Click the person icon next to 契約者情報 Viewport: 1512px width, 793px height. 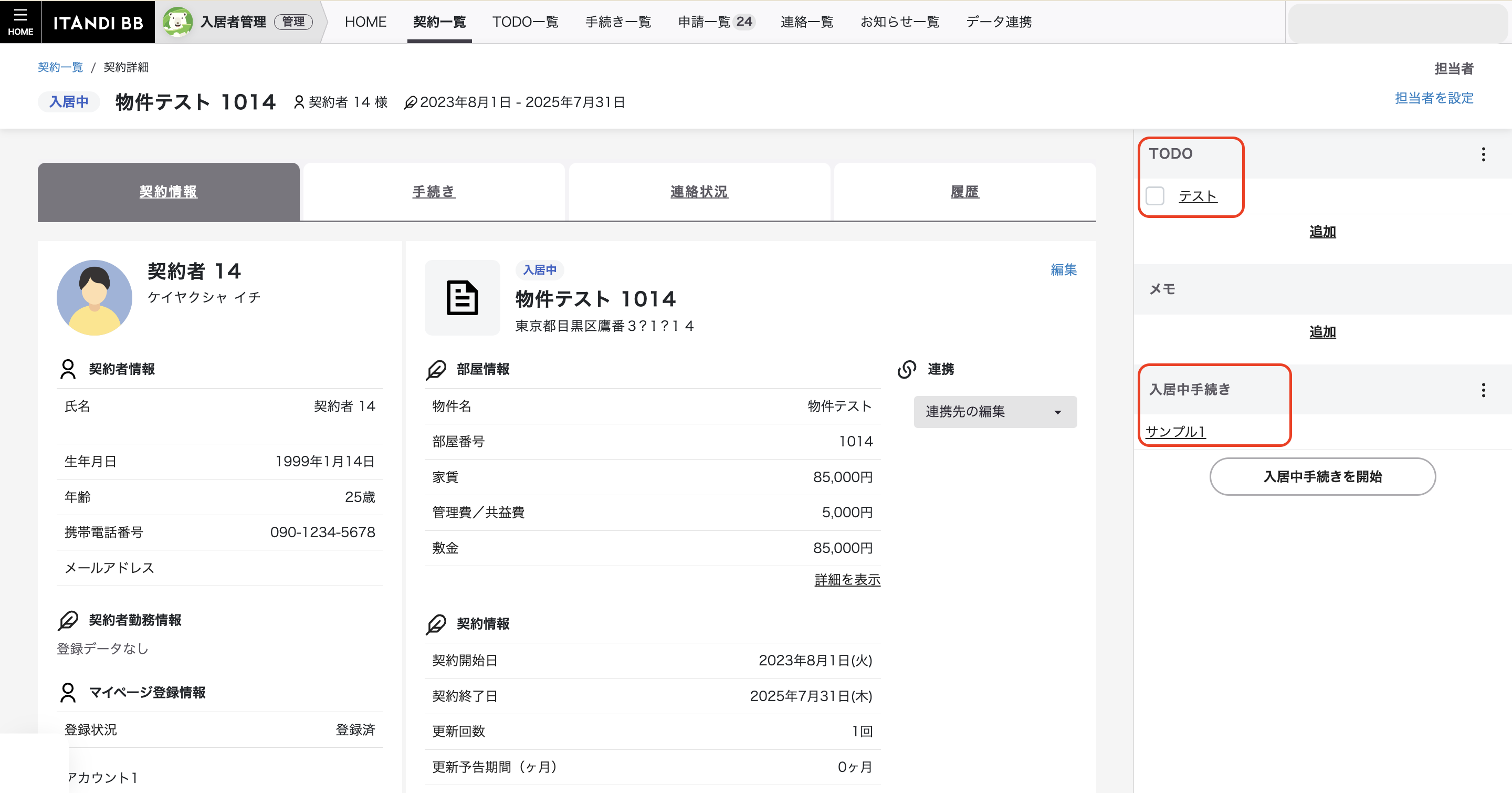pos(68,369)
